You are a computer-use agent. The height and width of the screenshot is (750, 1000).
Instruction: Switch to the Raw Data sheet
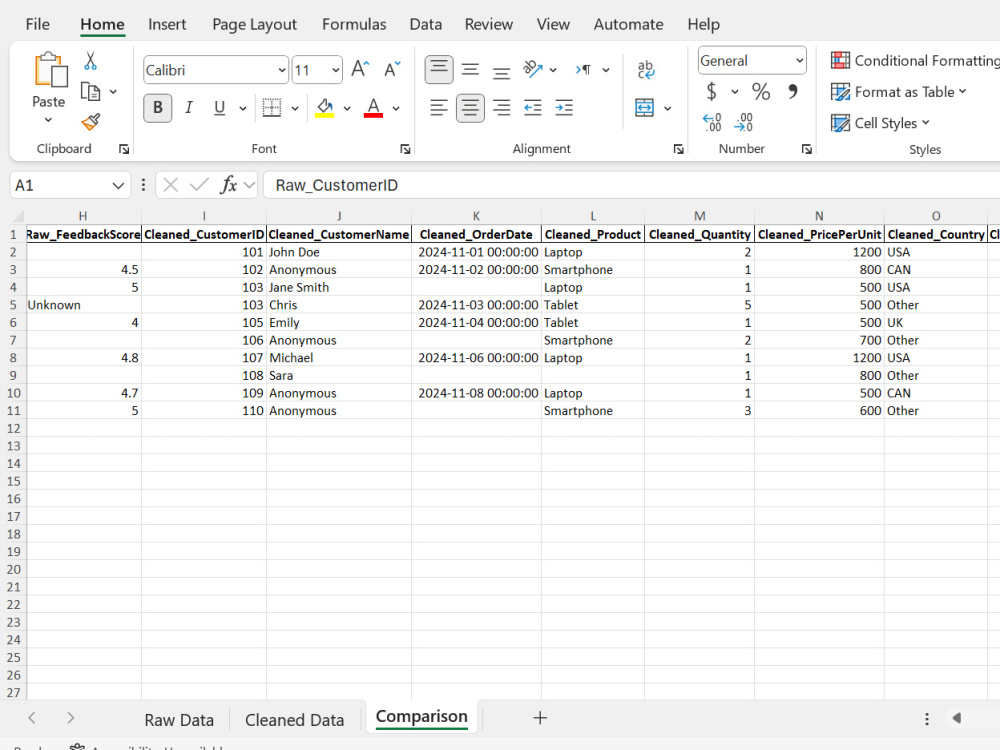179,720
